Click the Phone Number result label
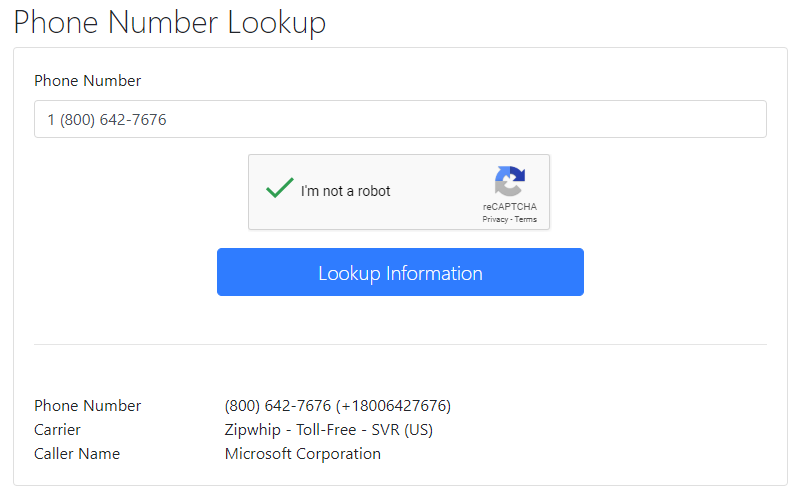Screen dimensions: 793x497 (87, 406)
